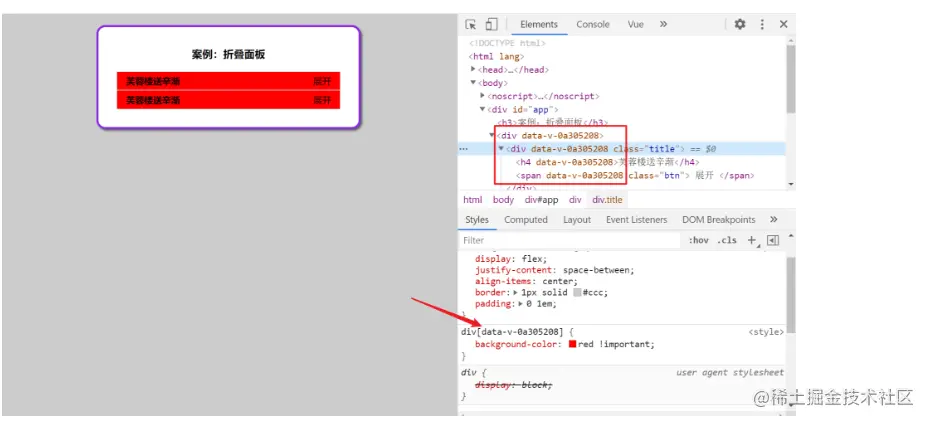Open the red background-color swatch
Image resolution: width=928 pixels, height=422 pixels.
point(572,344)
